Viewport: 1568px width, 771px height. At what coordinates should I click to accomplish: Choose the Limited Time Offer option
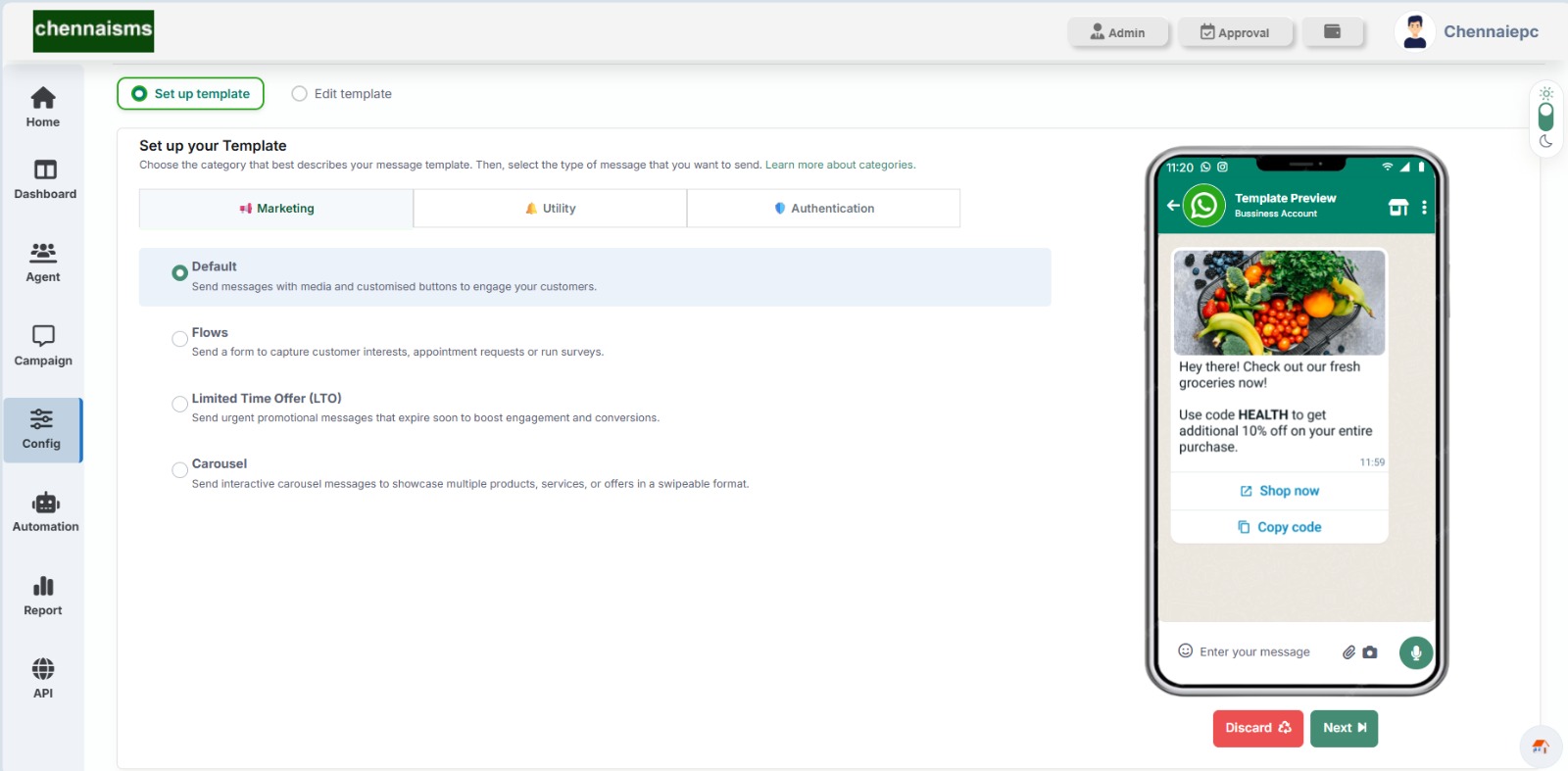(179, 405)
